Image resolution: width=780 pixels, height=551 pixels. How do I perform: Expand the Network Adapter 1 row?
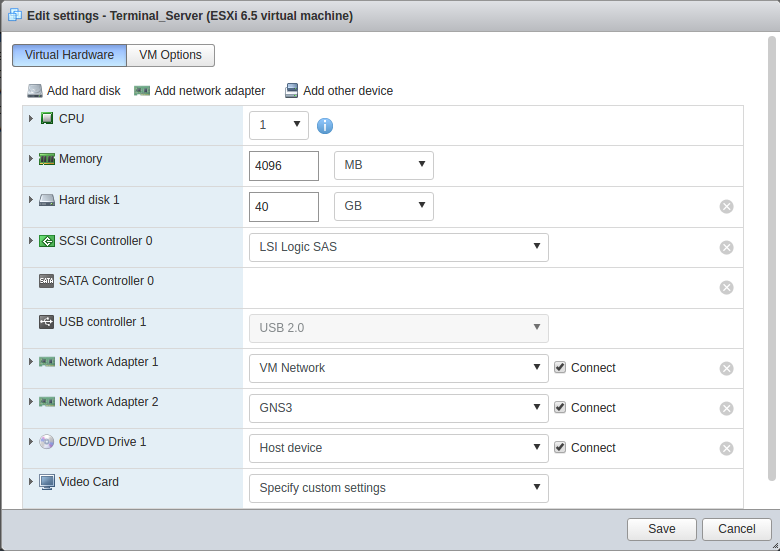click(x=31, y=362)
